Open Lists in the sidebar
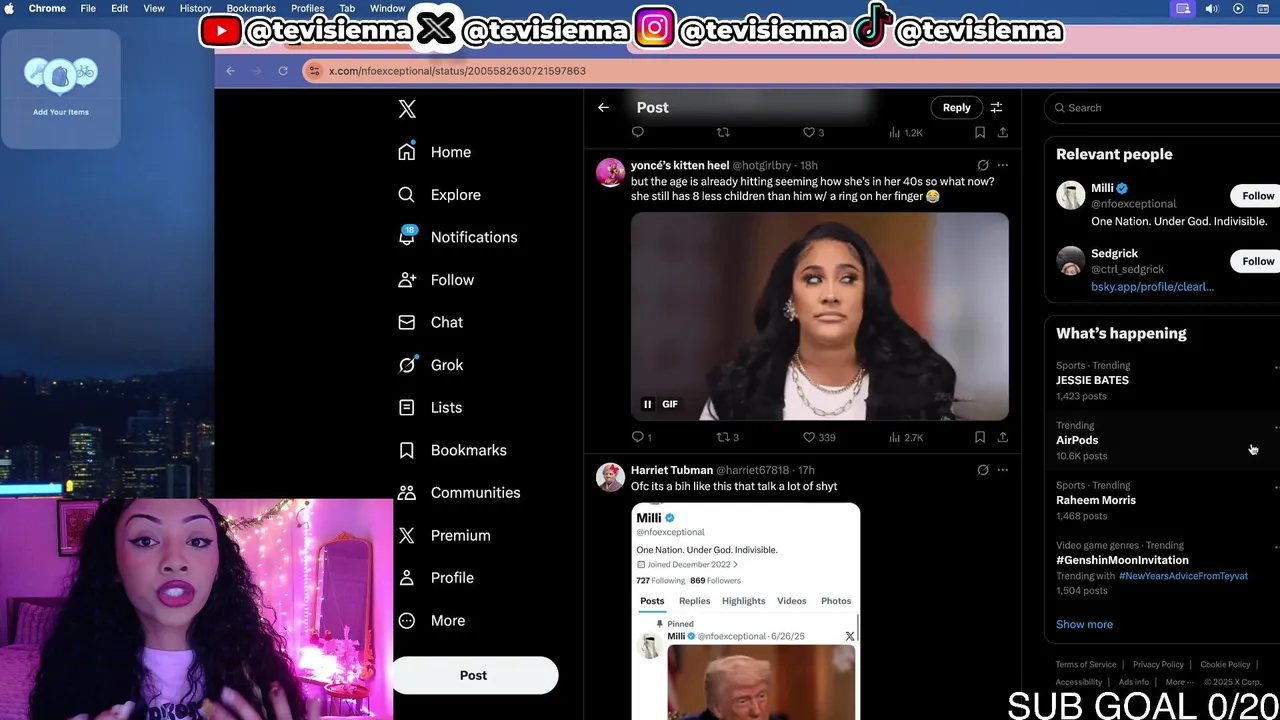 click(x=429, y=407)
